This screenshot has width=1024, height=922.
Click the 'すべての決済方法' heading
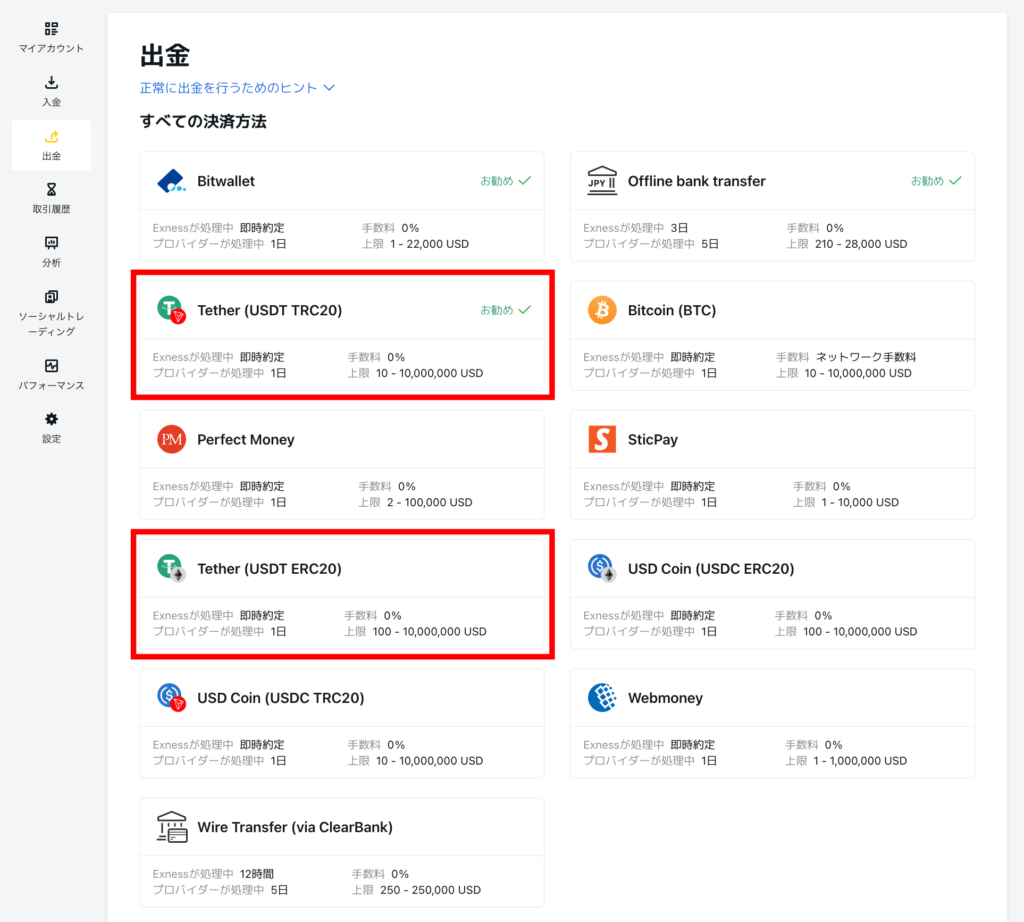(x=203, y=122)
